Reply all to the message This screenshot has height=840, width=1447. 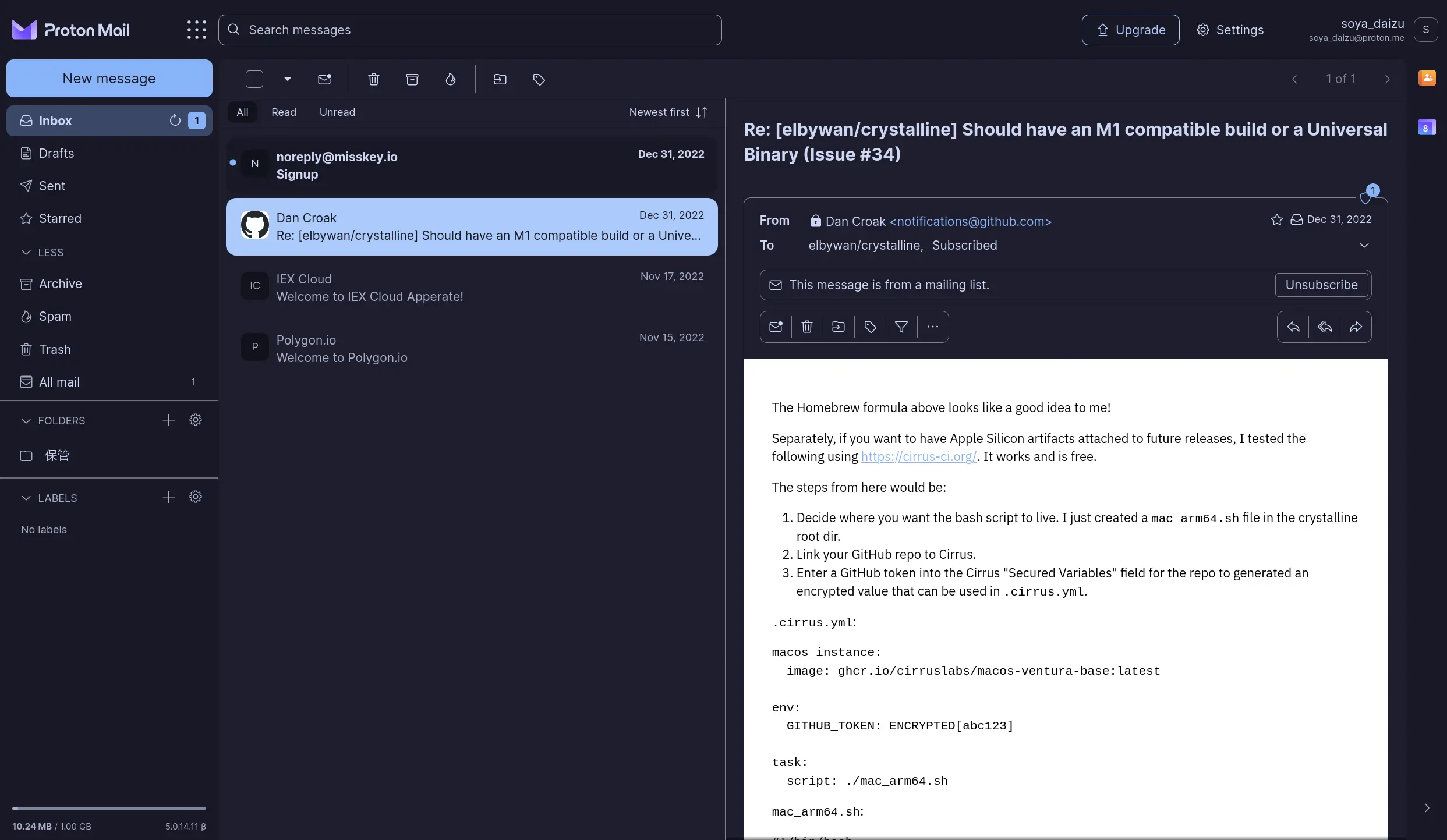[x=1325, y=327]
